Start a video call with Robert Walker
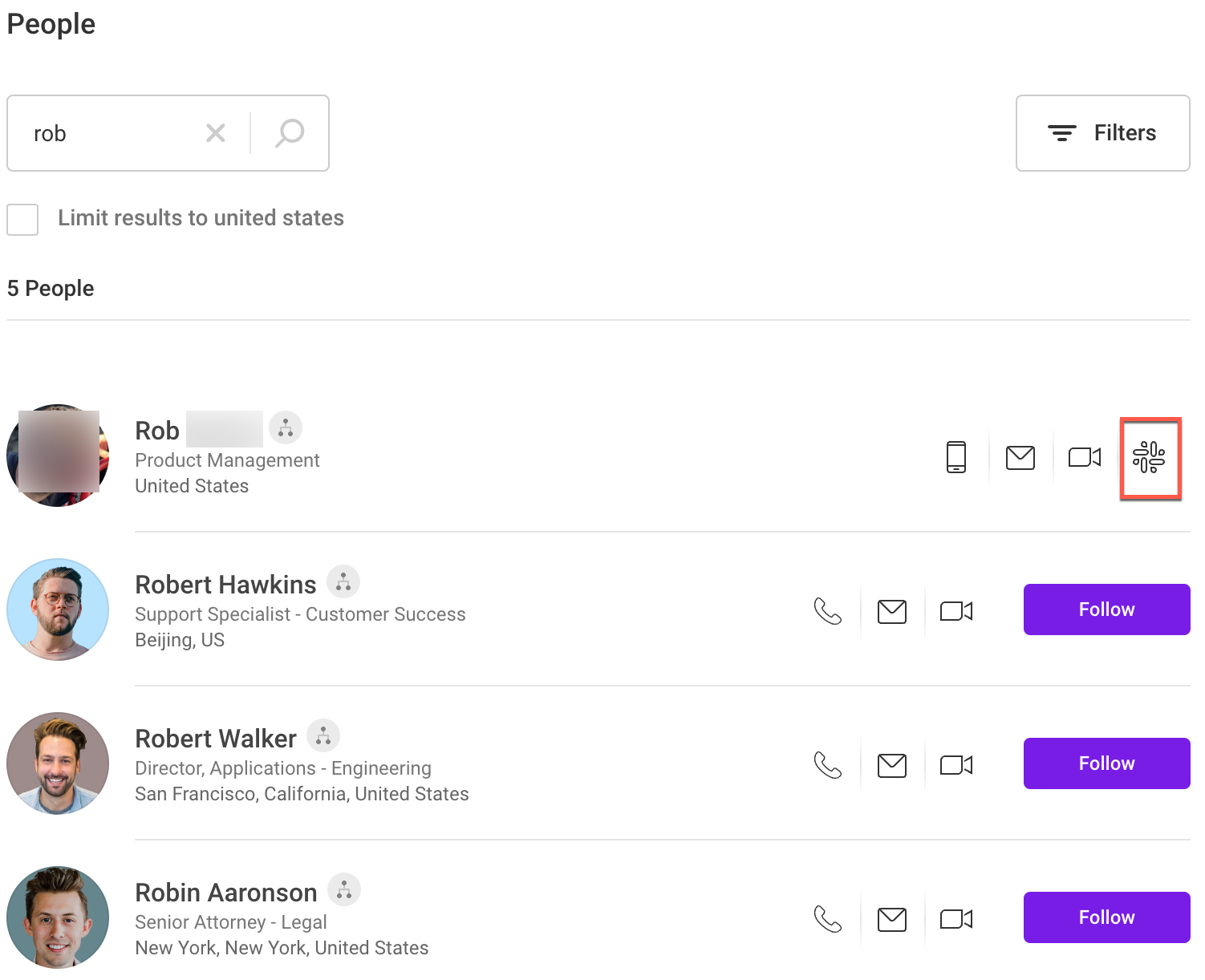This screenshot has height=980, width=1205. [x=955, y=764]
